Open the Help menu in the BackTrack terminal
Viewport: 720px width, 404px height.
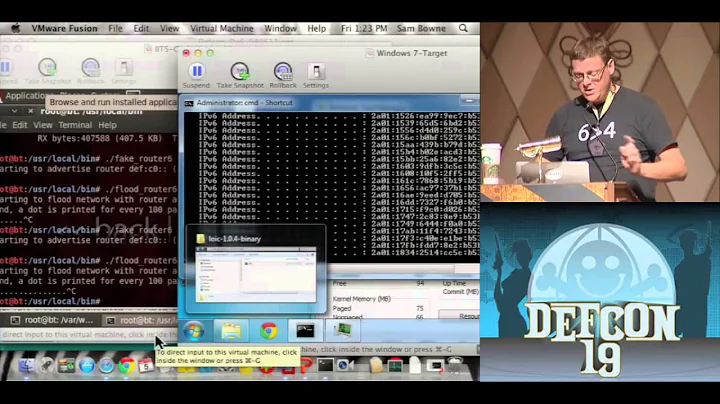[x=107, y=125]
